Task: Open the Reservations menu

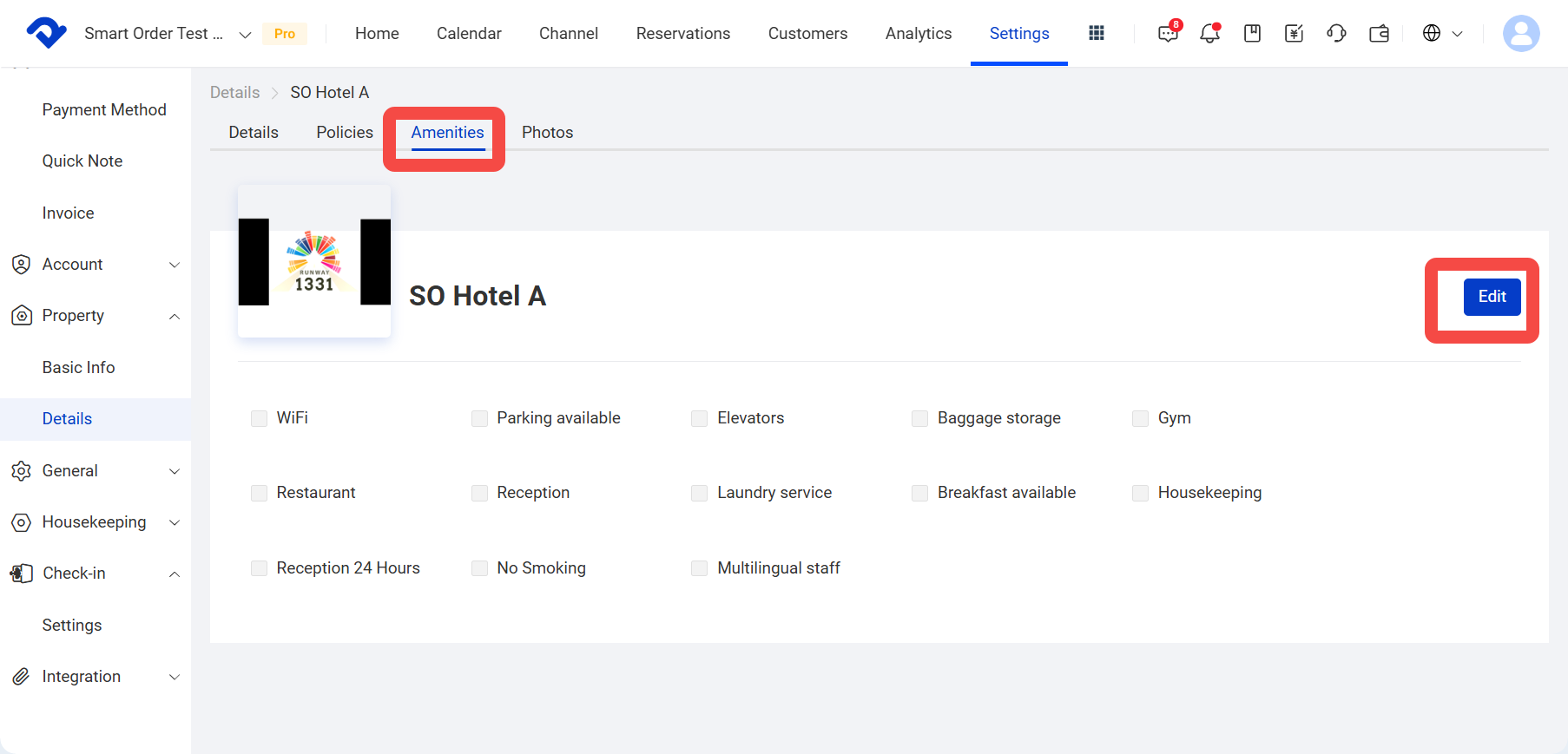Action: pos(683,33)
